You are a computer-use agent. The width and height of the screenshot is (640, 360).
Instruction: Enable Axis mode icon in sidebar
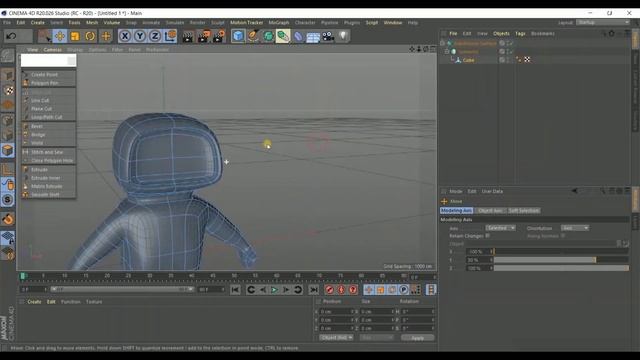click(x=8, y=169)
